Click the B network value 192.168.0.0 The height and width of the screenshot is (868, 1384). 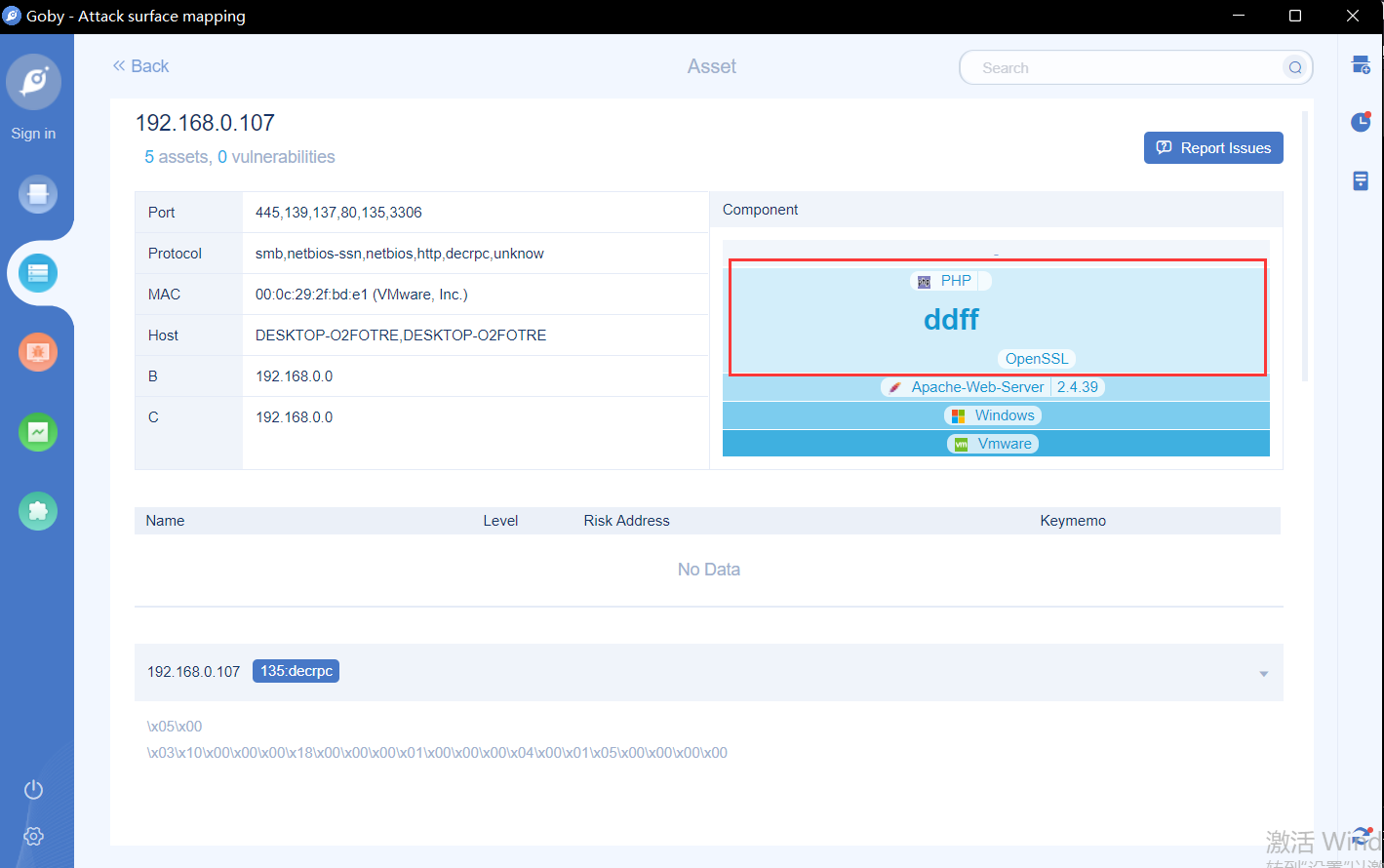pyautogui.click(x=294, y=376)
